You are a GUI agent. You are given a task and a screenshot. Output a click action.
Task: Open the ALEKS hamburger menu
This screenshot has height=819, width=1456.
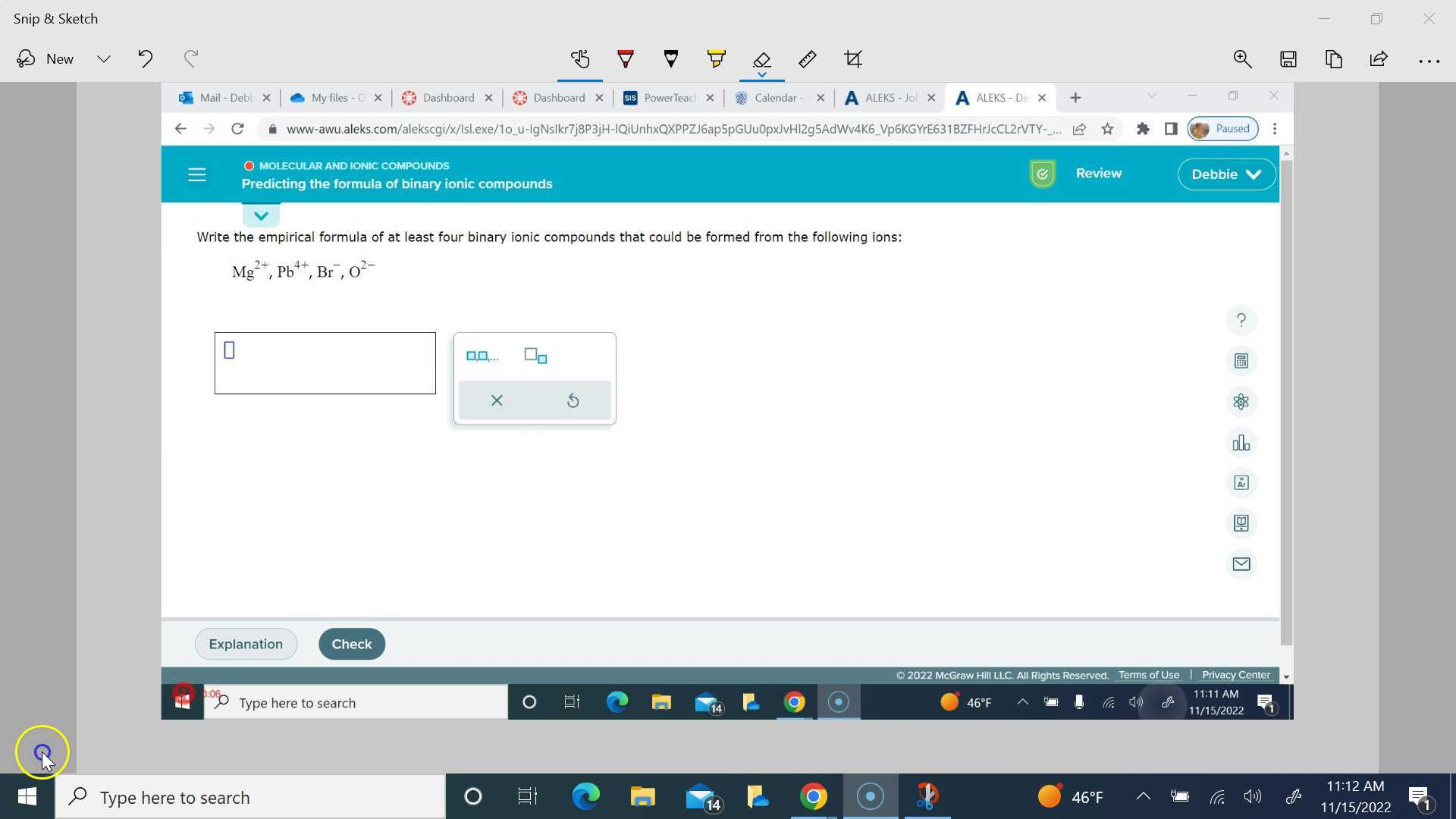click(196, 174)
